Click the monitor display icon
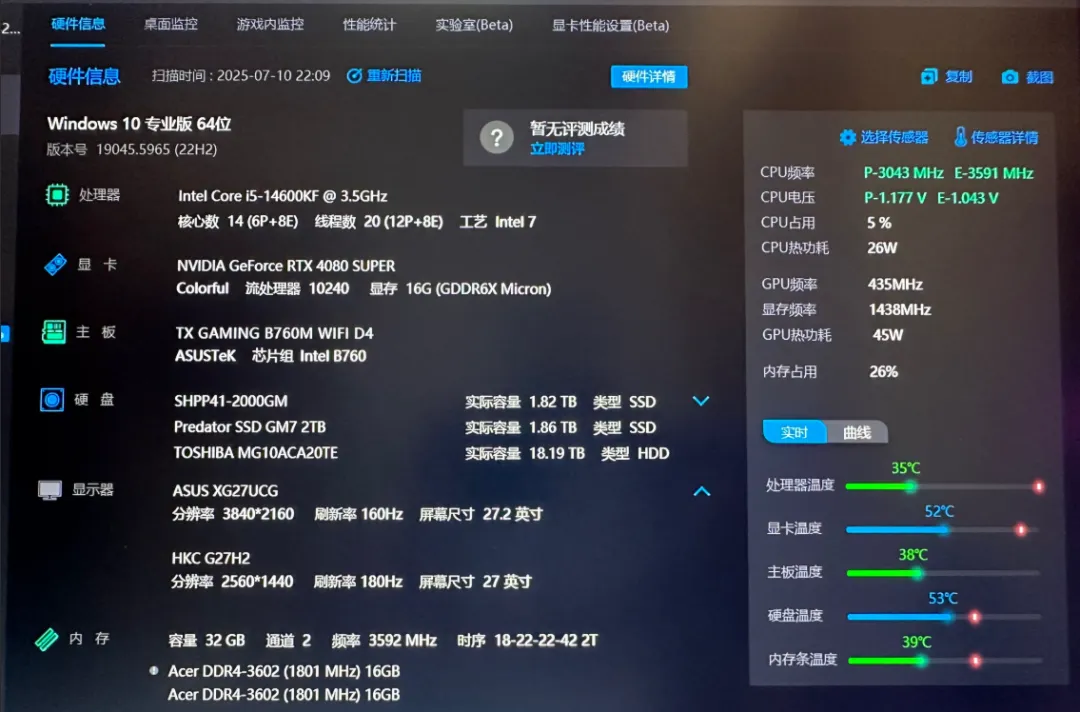Viewport: 1080px width, 712px height. click(x=50, y=490)
